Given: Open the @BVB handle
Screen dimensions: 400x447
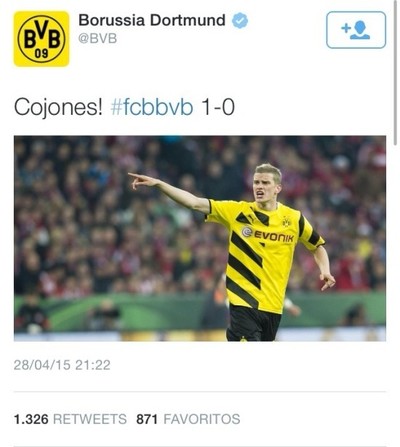Looking at the screenshot, I should click(x=98, y=39).
